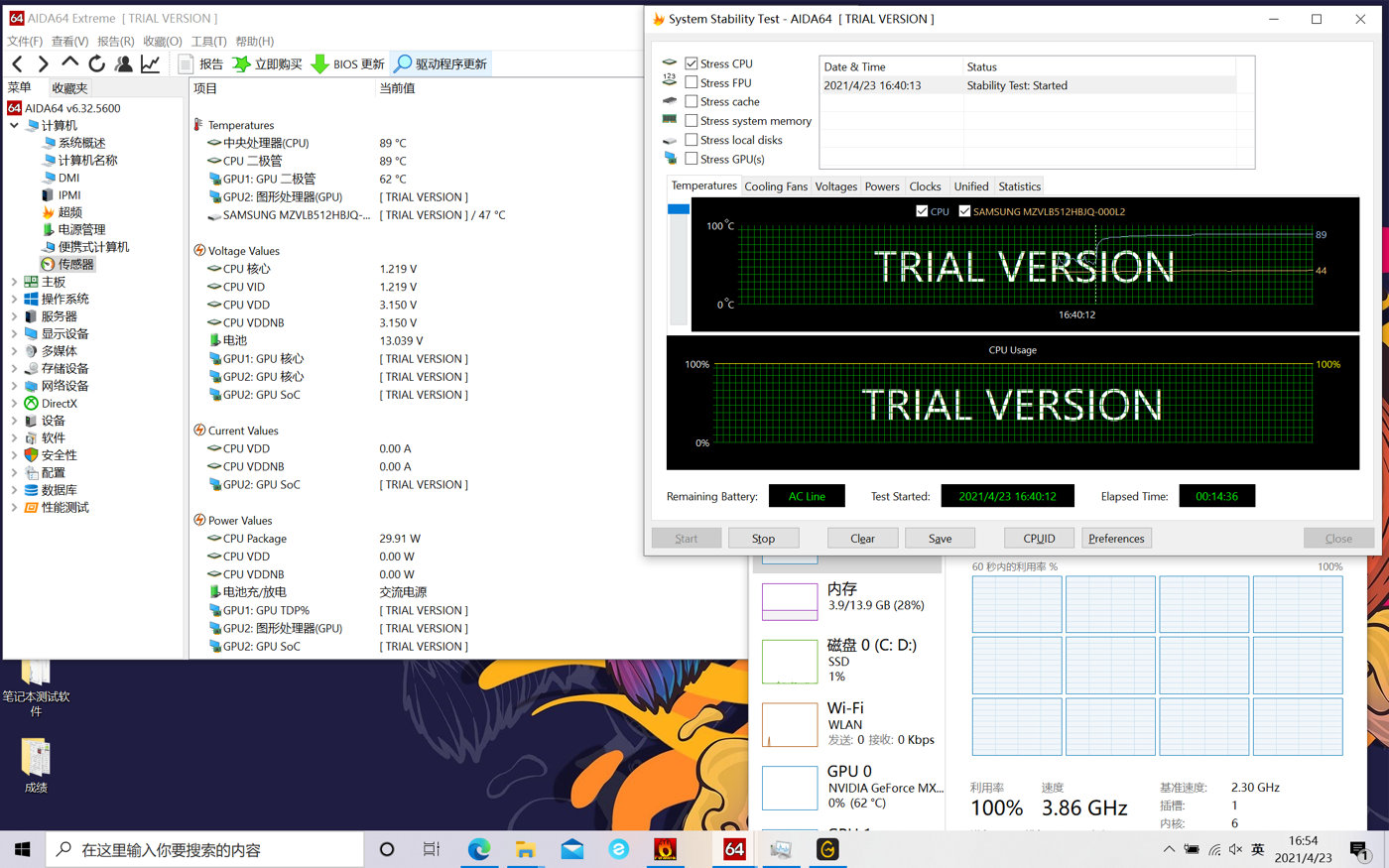Open Preferences in Stability Test
This screenshot has width=1389, height=868.
click(1116, 539)
